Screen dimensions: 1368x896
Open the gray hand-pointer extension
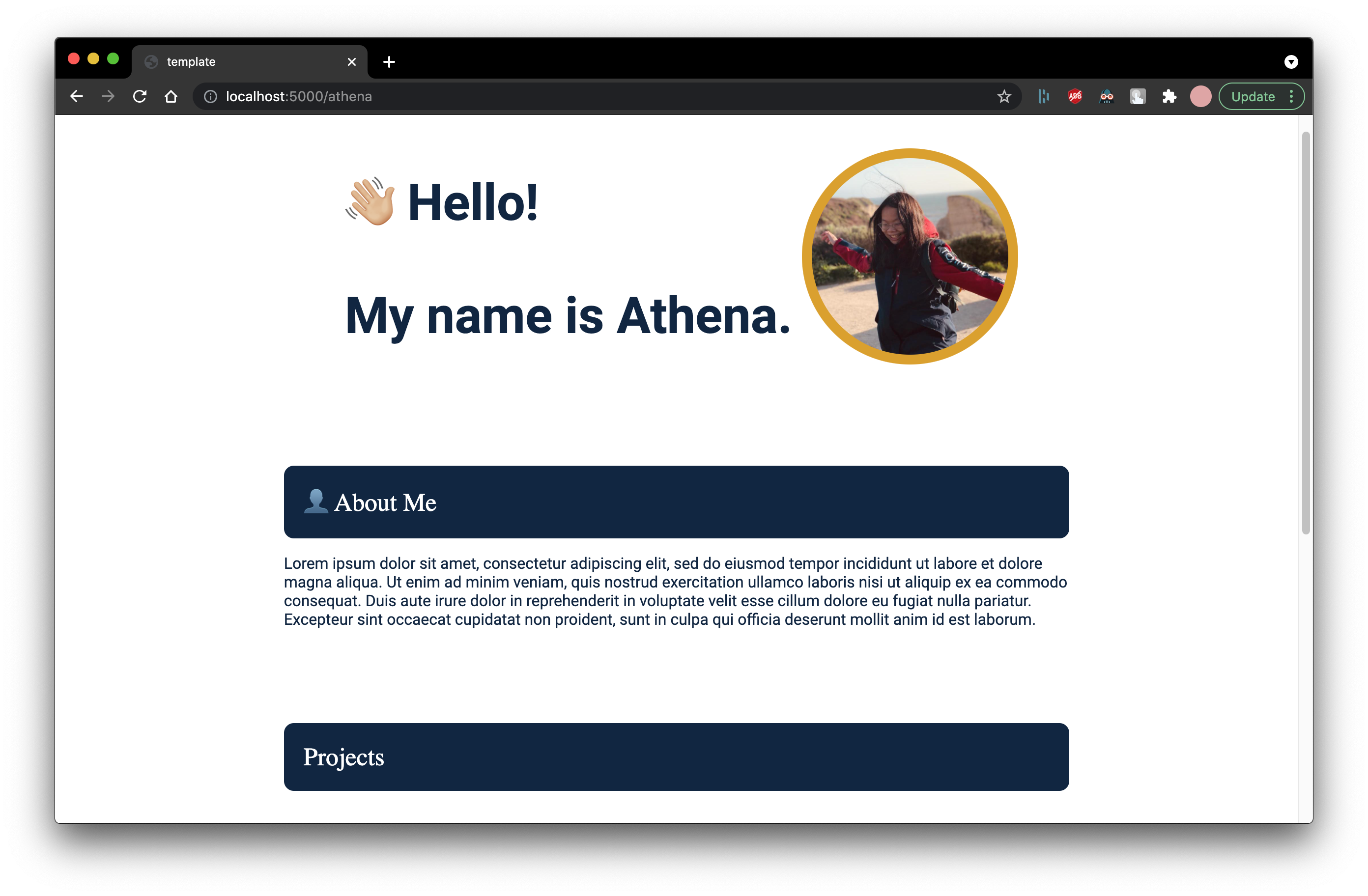[1138, 97]
